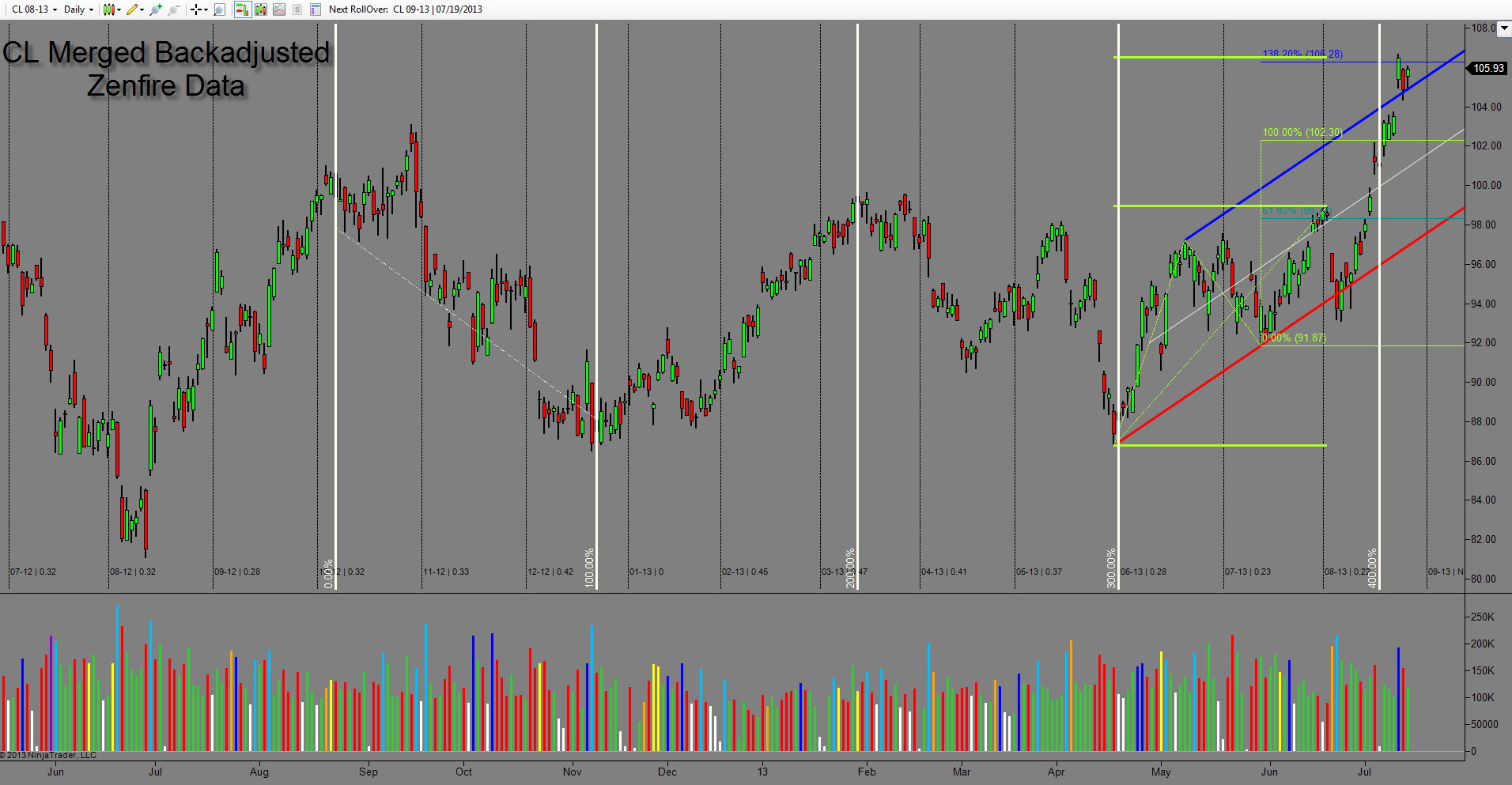Screen dimensions: 1512x785
Task: Click the '02-13 | 0.45' session label
Action: (x=745, y=572)
